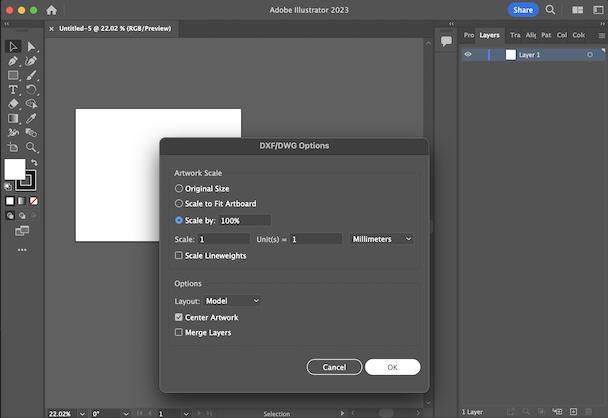
Task: Switch to the Col tab
Action: (562, 35)
